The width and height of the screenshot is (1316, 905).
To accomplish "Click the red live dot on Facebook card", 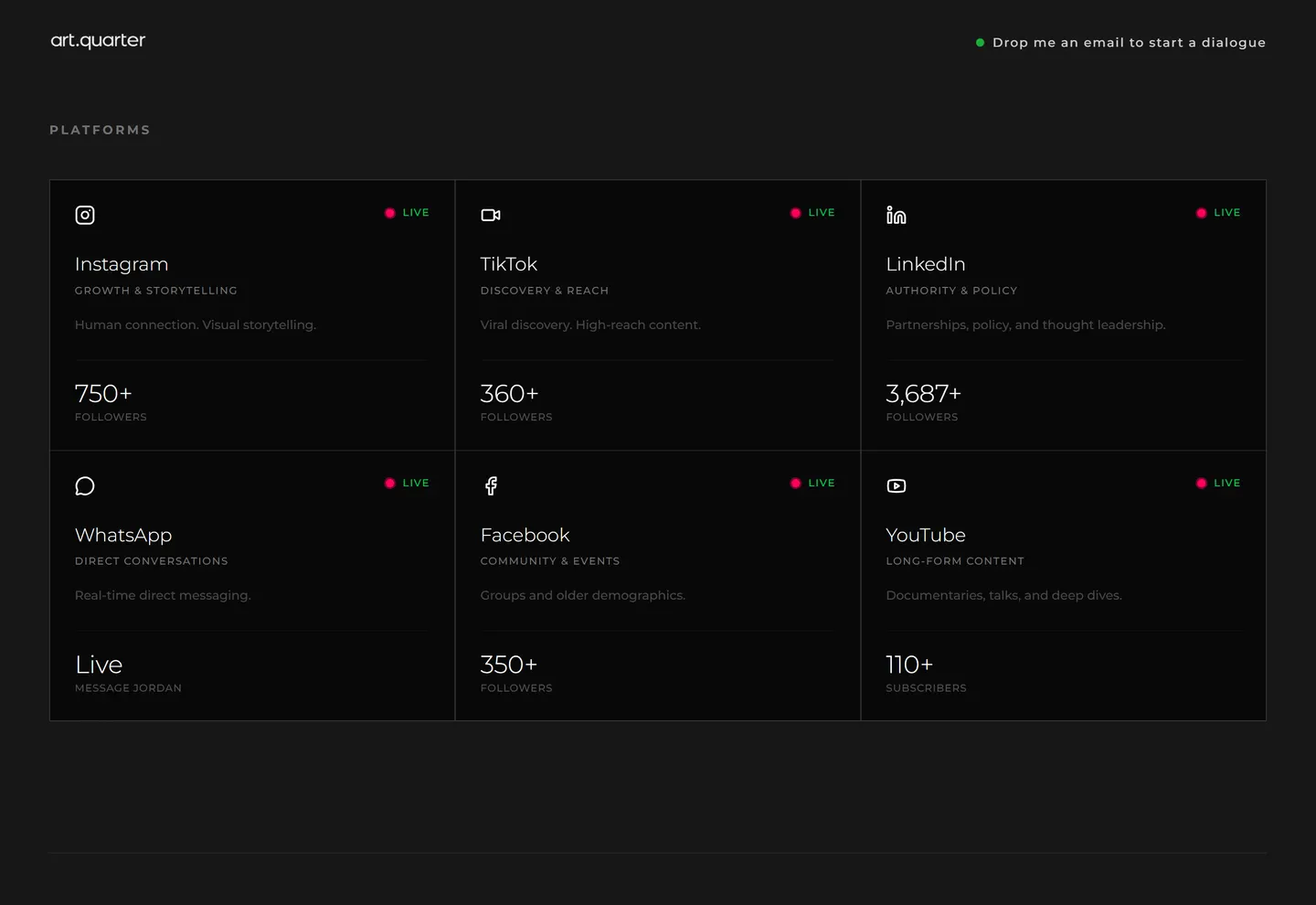I will [796, 484].
